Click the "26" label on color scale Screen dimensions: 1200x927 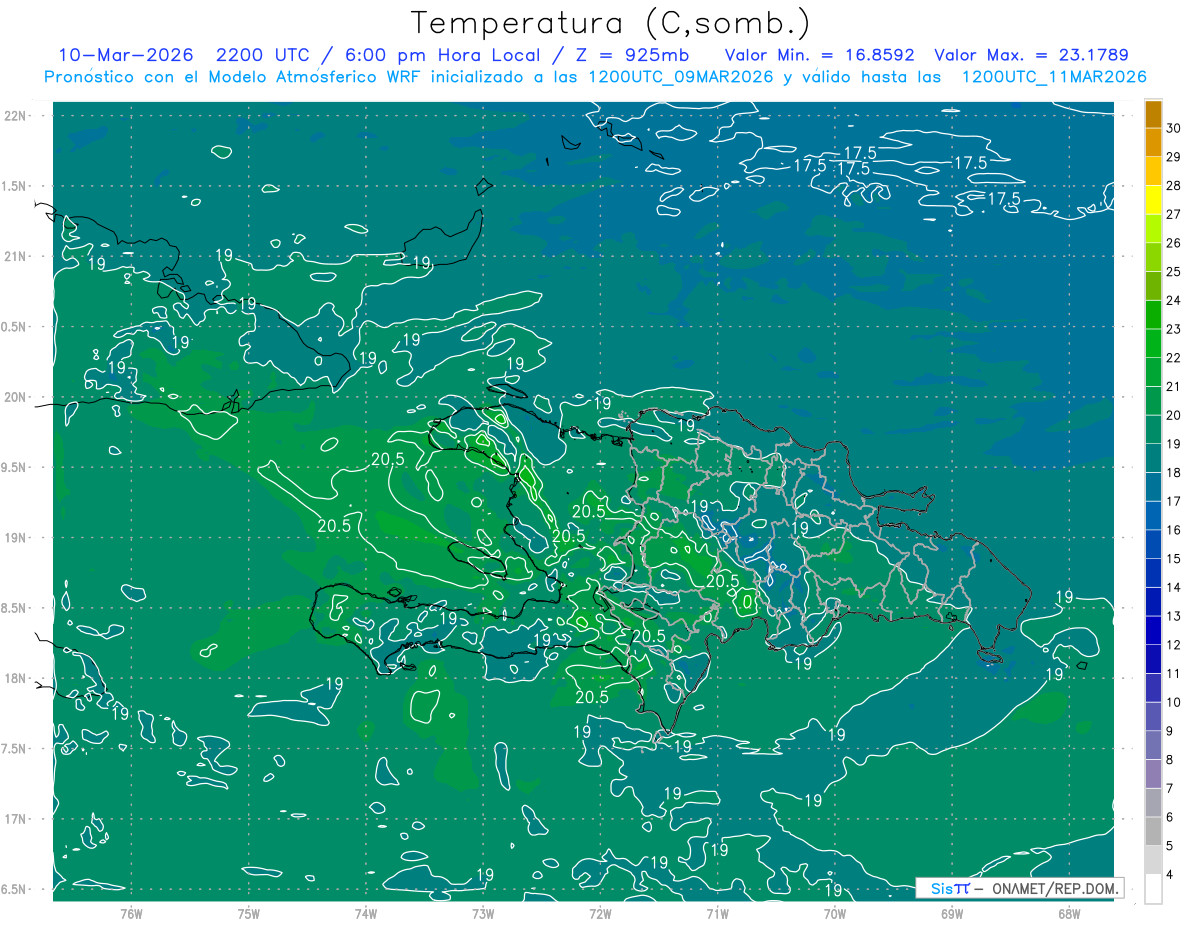click(1174, 243)
